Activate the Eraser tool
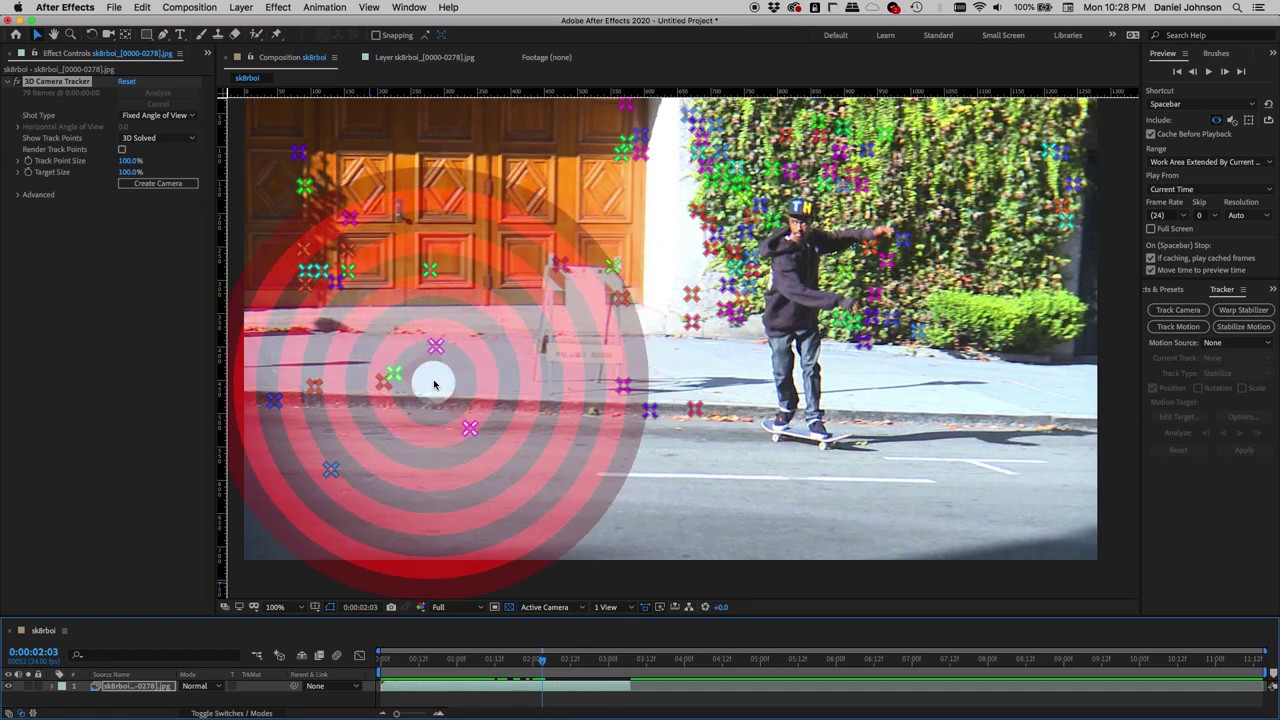 coord(235,35)
